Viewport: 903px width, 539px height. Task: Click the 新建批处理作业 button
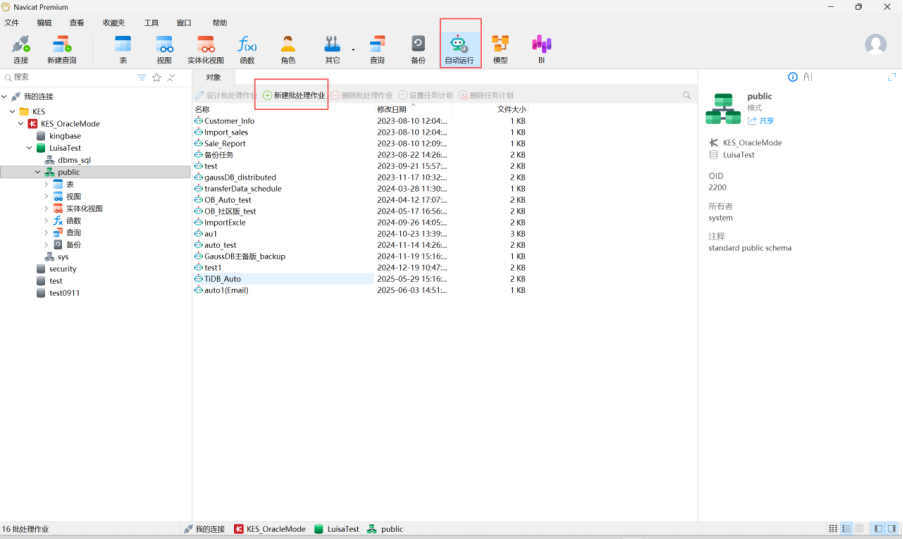(293, 95)
